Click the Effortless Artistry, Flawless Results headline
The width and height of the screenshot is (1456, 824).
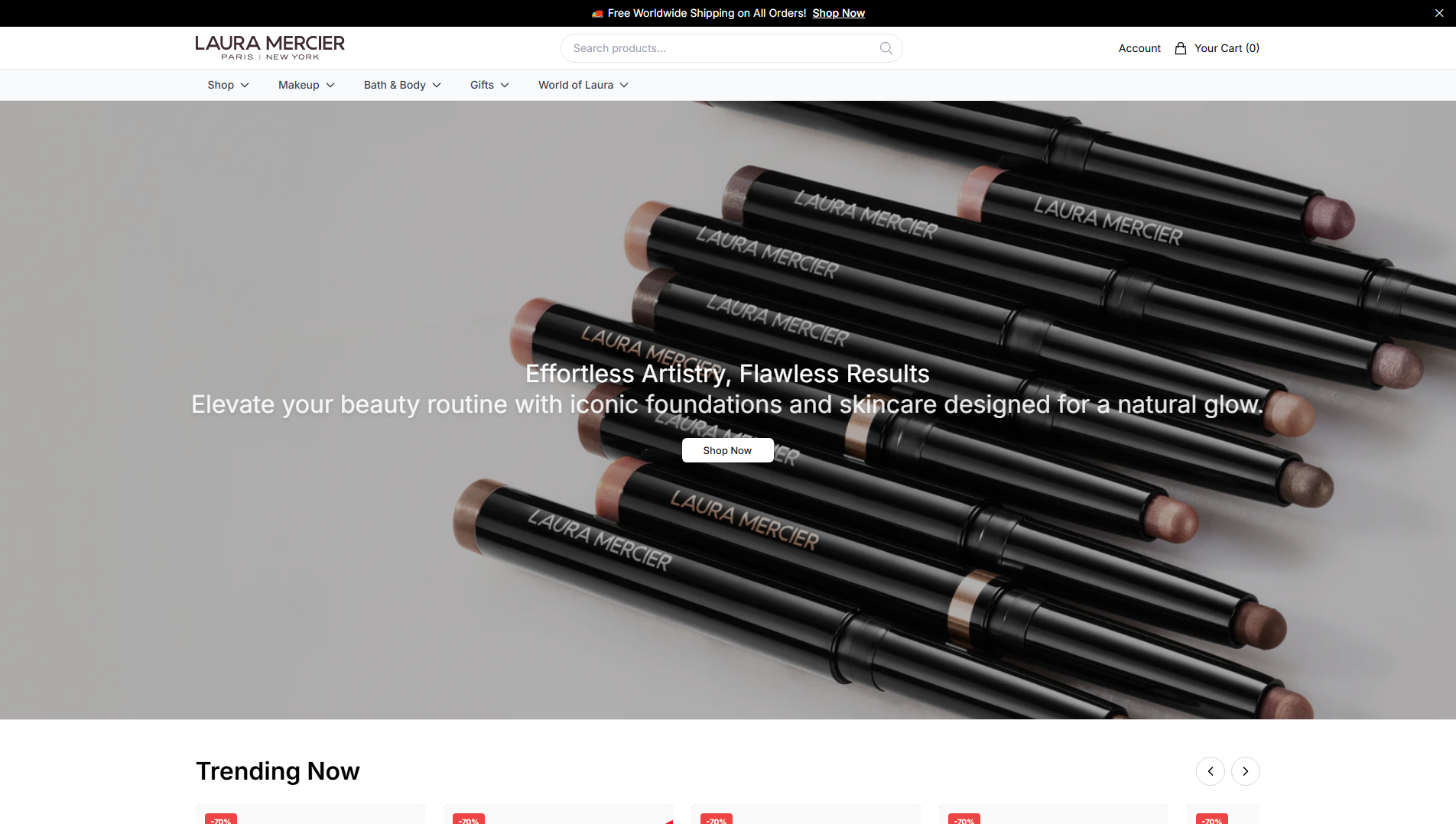pyautogui.click(x=727, y=374)
